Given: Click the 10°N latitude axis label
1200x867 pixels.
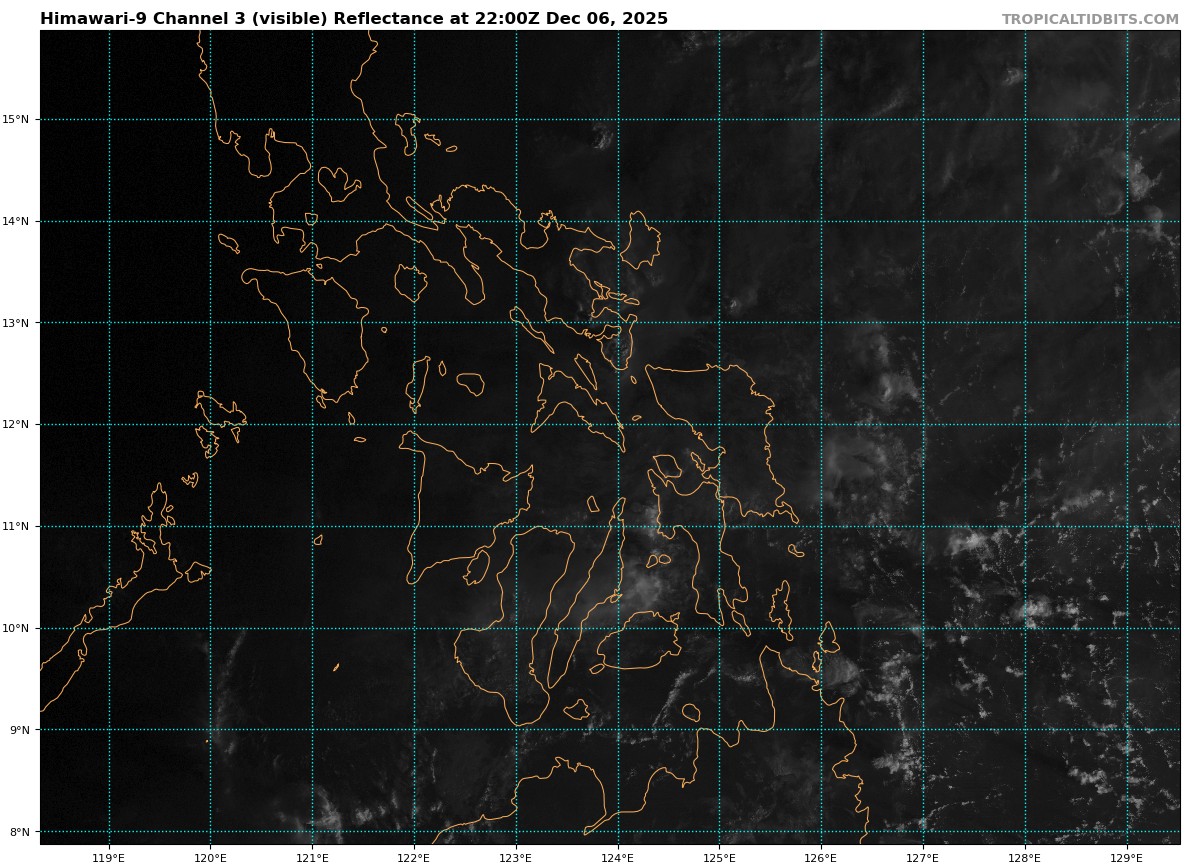Looking at the screenshot, I should 19,628.
